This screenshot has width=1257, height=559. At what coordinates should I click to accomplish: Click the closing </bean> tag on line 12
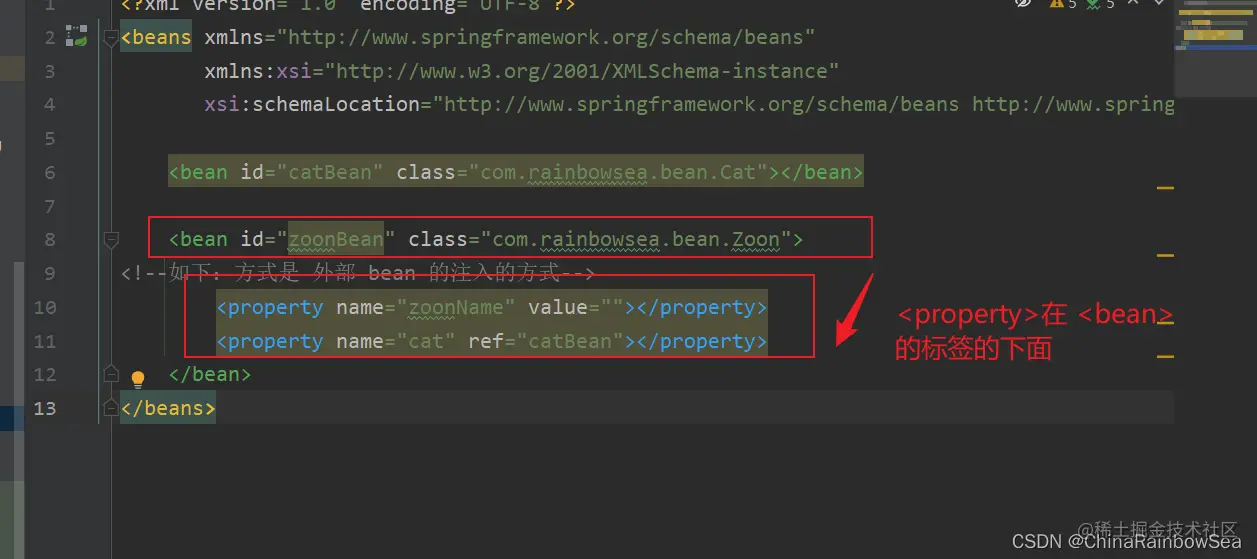[x=210, y=374]
